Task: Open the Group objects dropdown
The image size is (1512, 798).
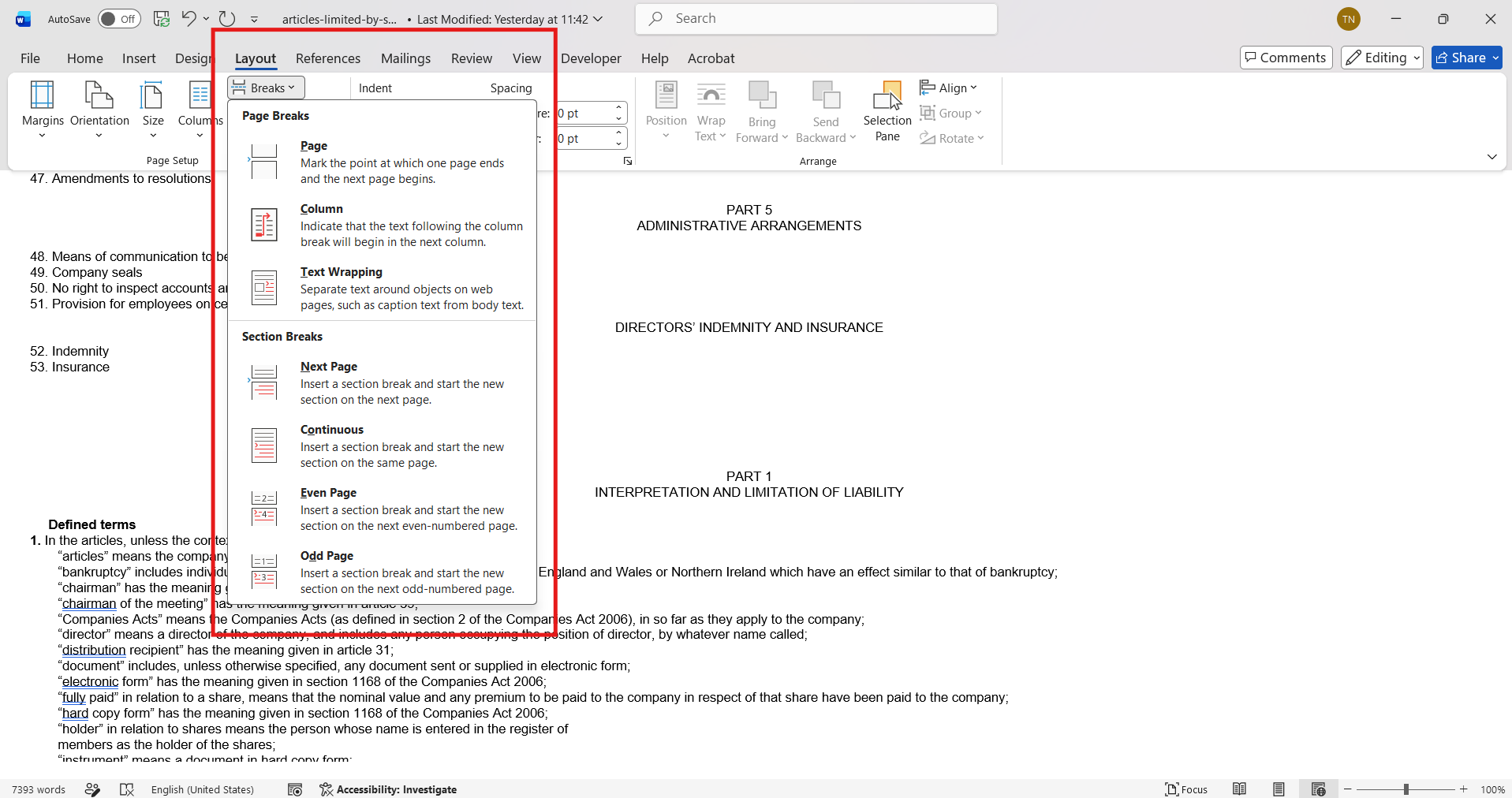Action: pos(951,113)
